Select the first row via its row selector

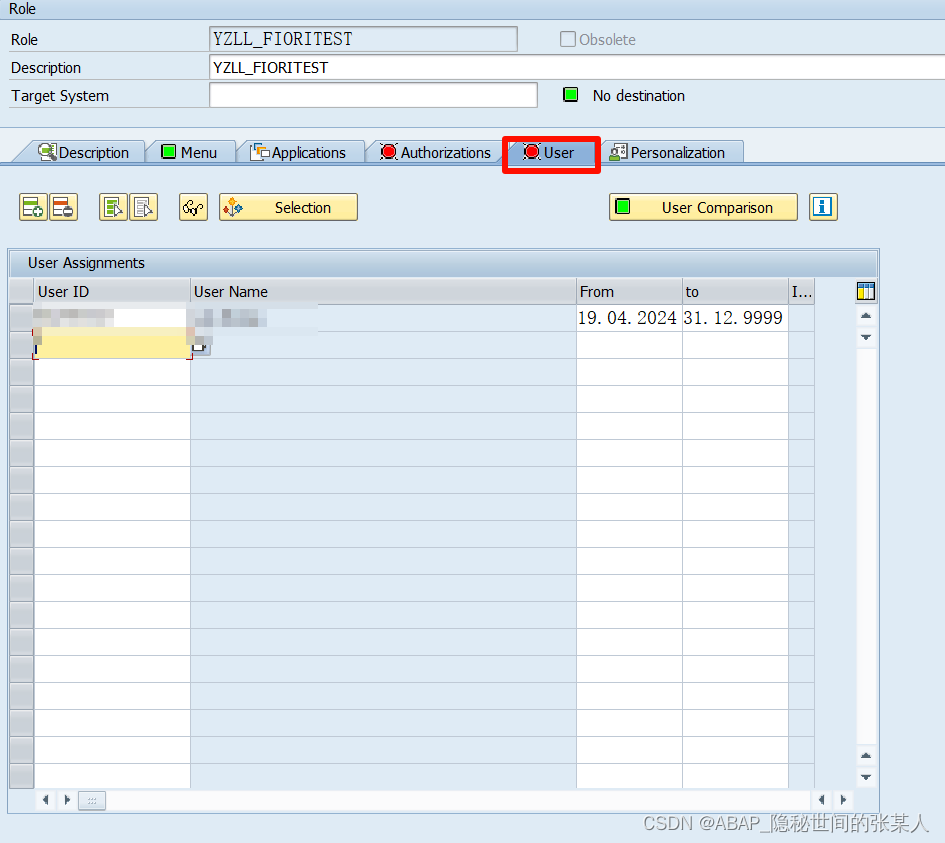(22, 318)
